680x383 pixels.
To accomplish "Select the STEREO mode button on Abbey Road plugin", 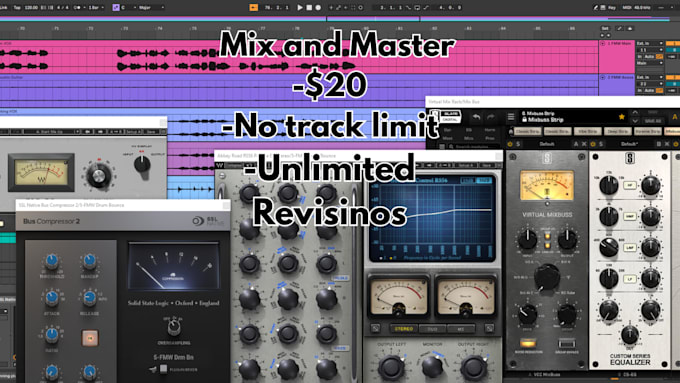I will pyautogui.click(x=403, y=329).
